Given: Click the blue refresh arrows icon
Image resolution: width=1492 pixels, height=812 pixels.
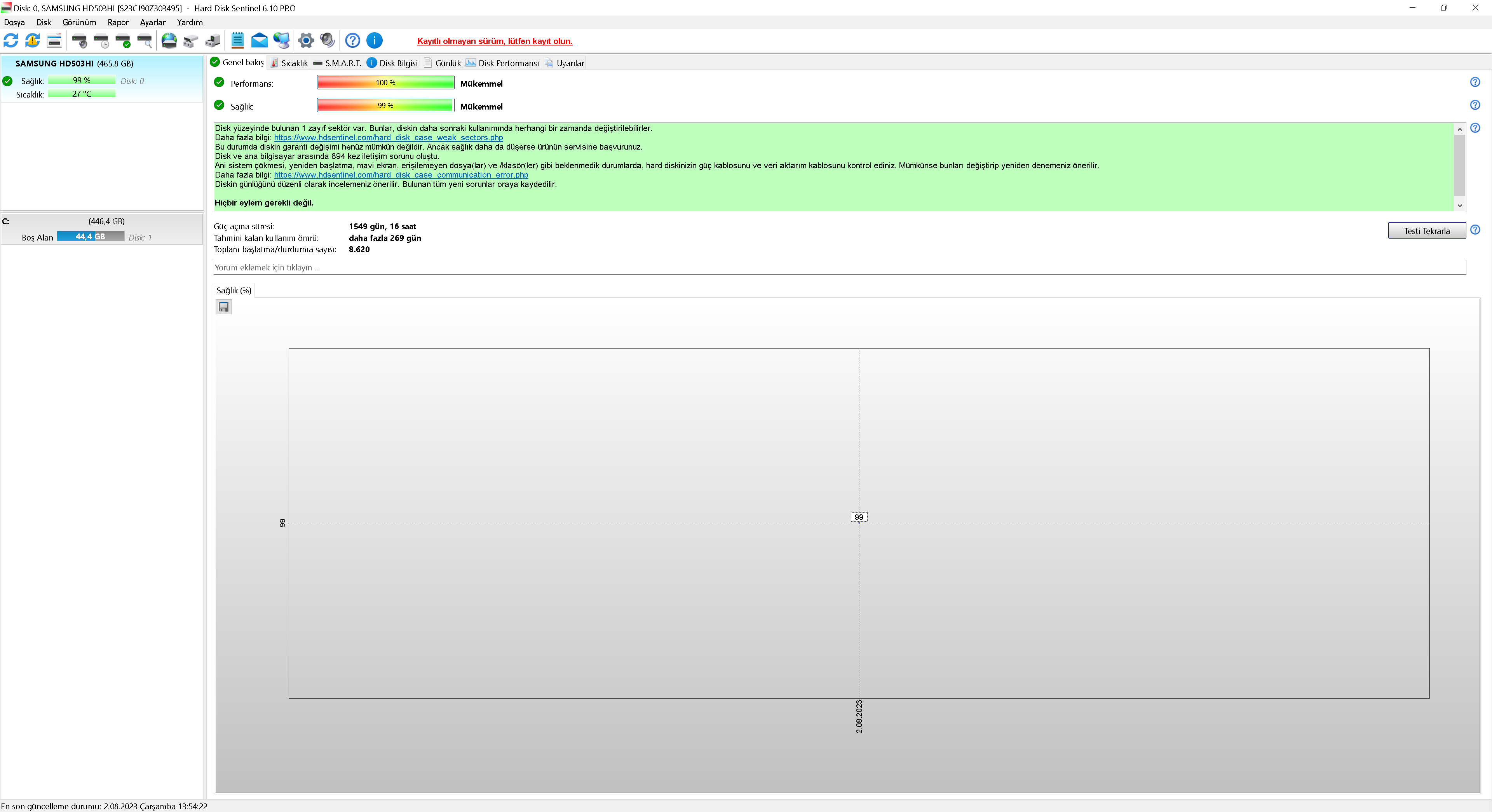Looking at the screenshot, I should coord(10,40).
